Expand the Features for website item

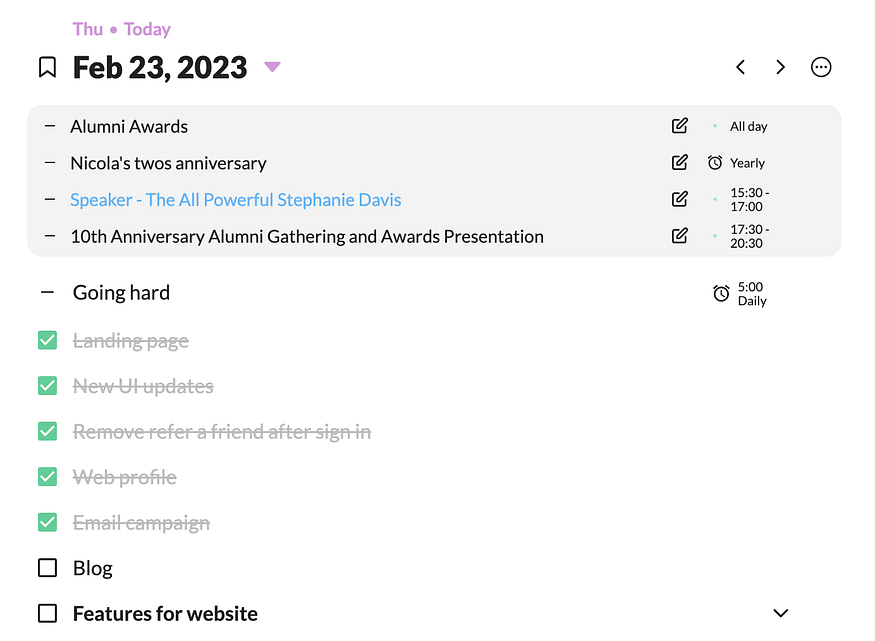click(x=781, y=613)
